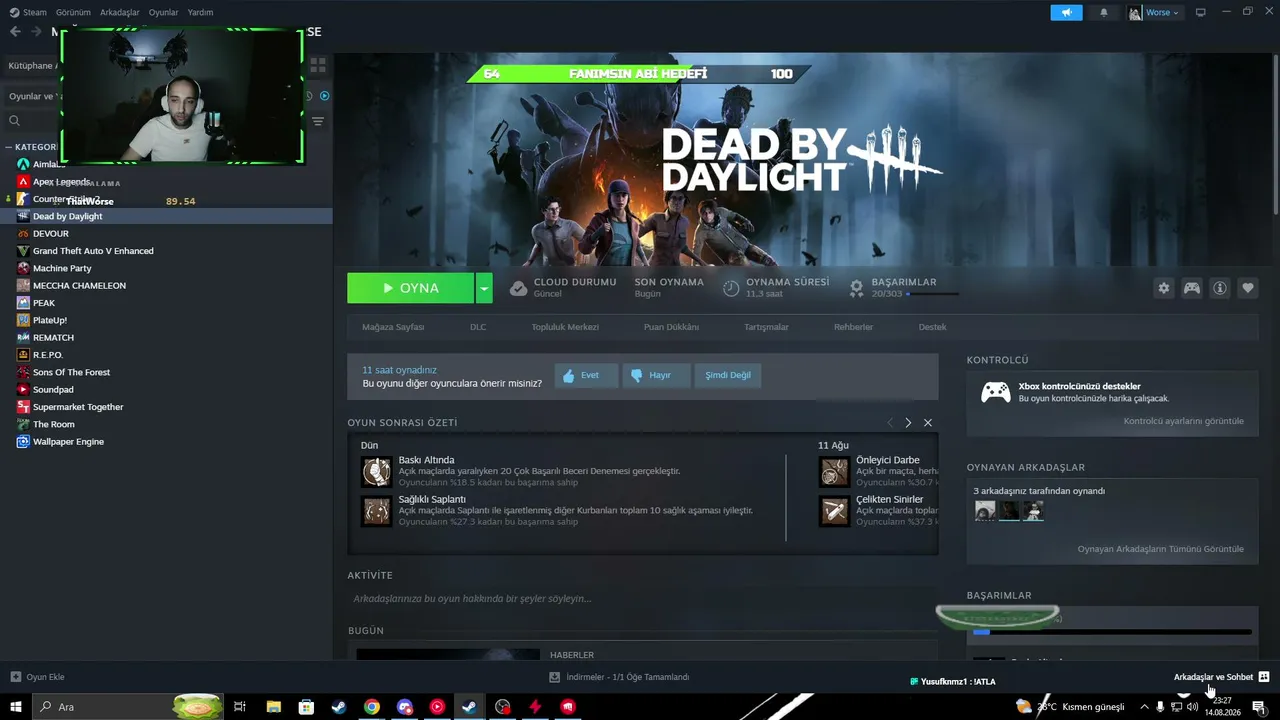Image resolution: width=1280 pixels, height=720 pixels.
Task: Open the Yardım menu
Action: [200, 13]
